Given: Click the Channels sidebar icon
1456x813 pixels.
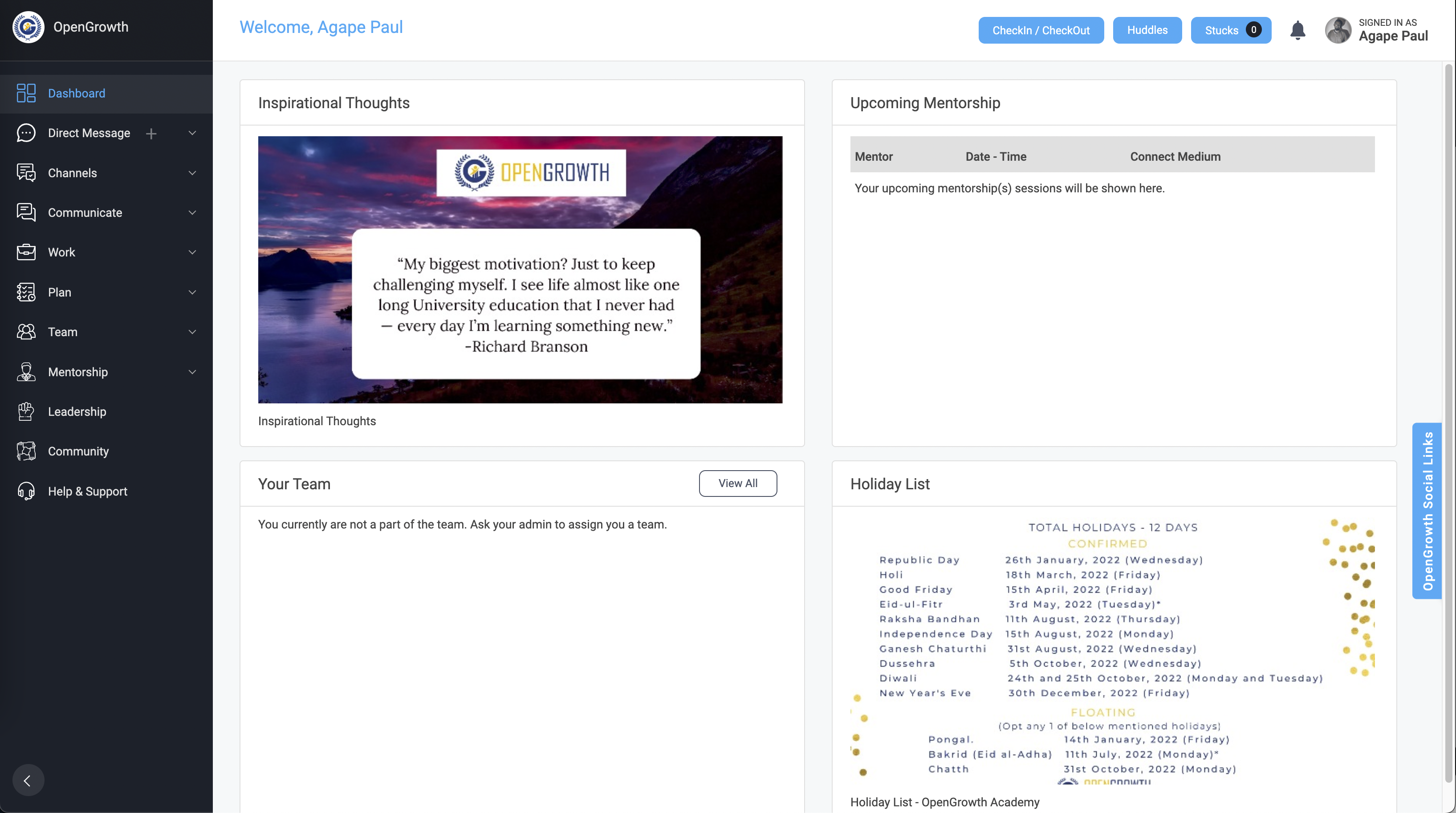Looking at the screenshot, I should click(x=26, y=173).
